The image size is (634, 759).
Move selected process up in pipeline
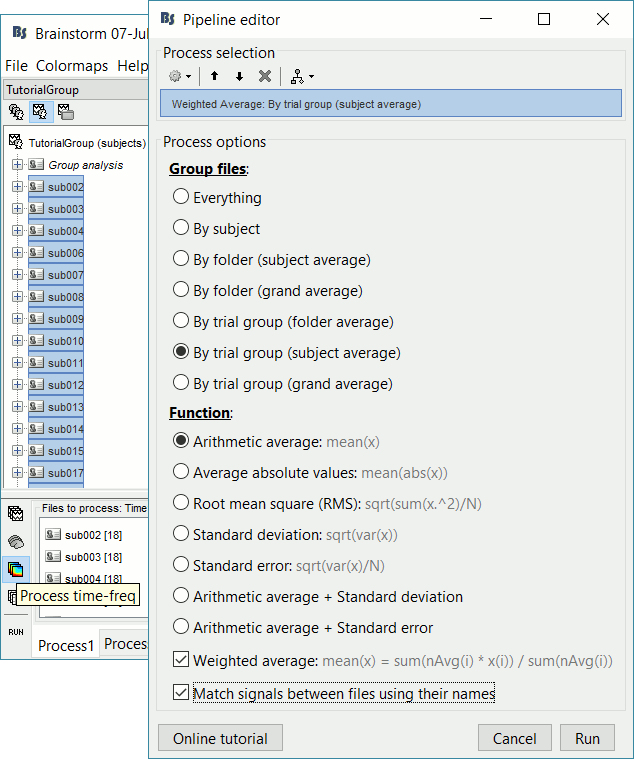point(214,76)
